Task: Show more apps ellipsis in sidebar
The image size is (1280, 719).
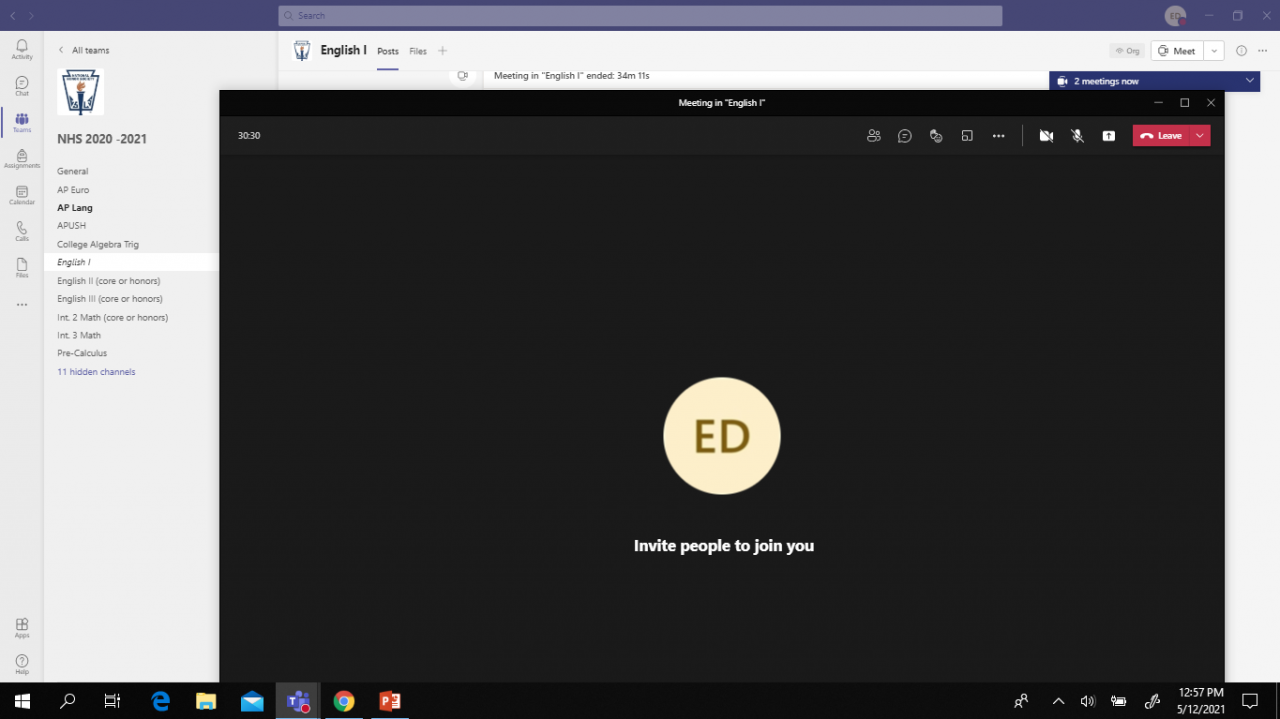Action: coord(22,304)
